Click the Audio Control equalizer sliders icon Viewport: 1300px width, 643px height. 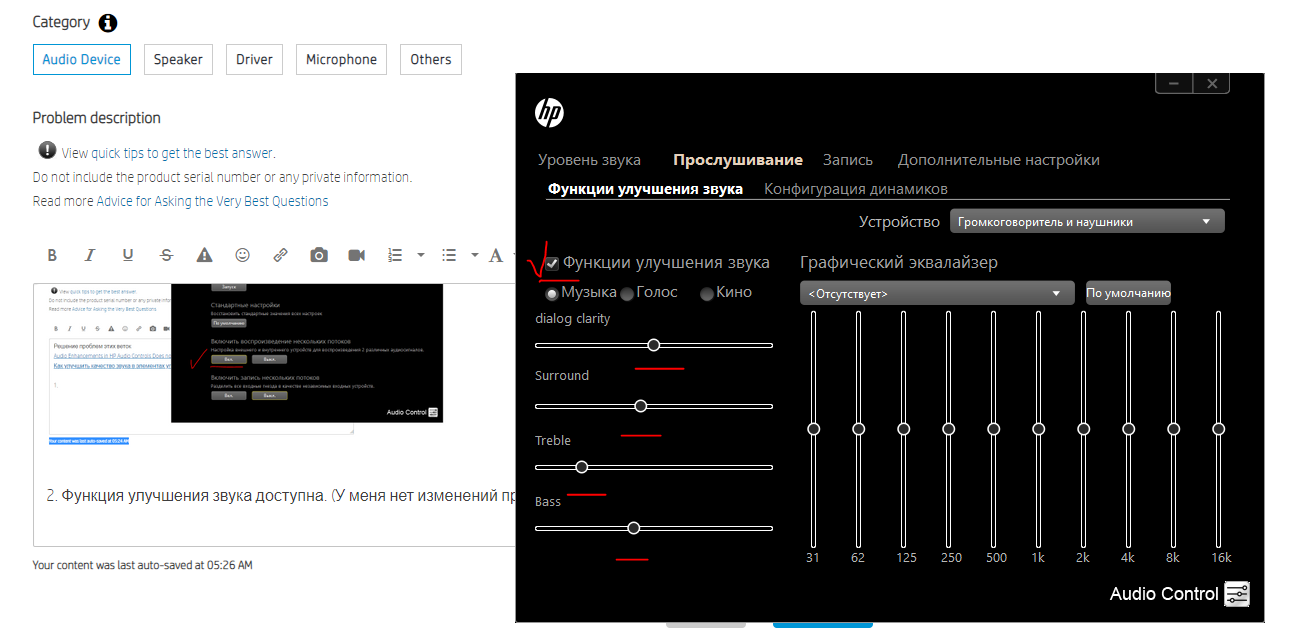(x=1237, y=594)
